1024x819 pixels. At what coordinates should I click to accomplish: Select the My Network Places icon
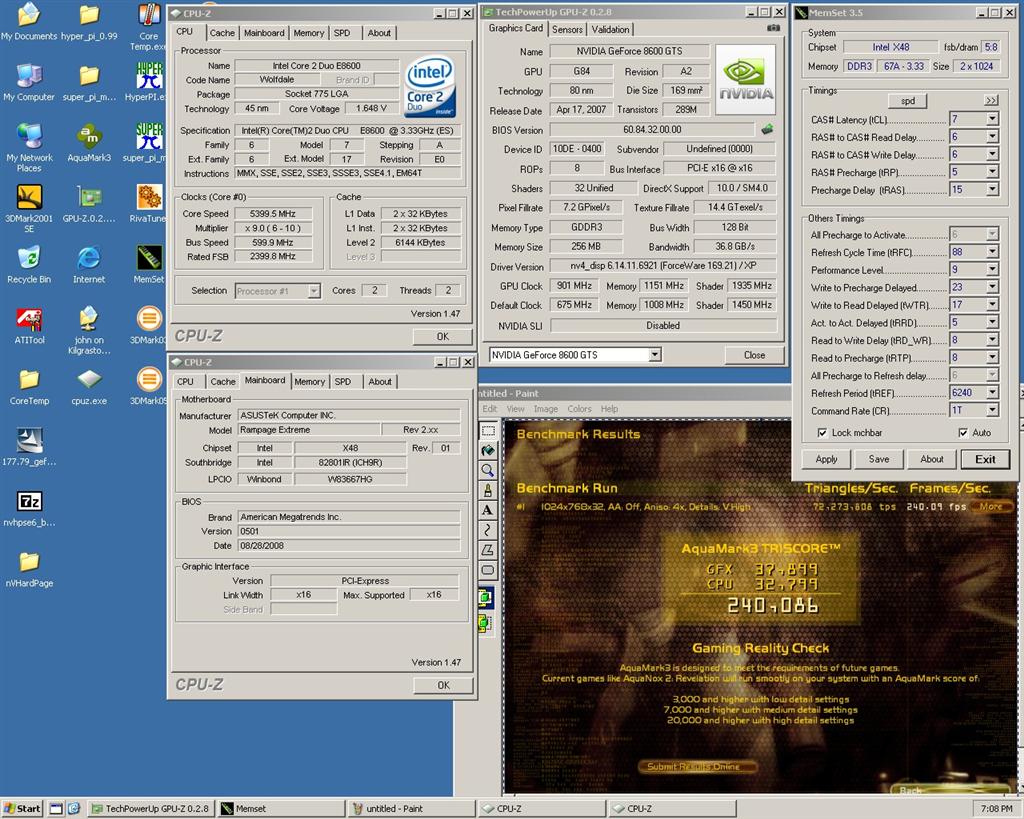(29, 147)
